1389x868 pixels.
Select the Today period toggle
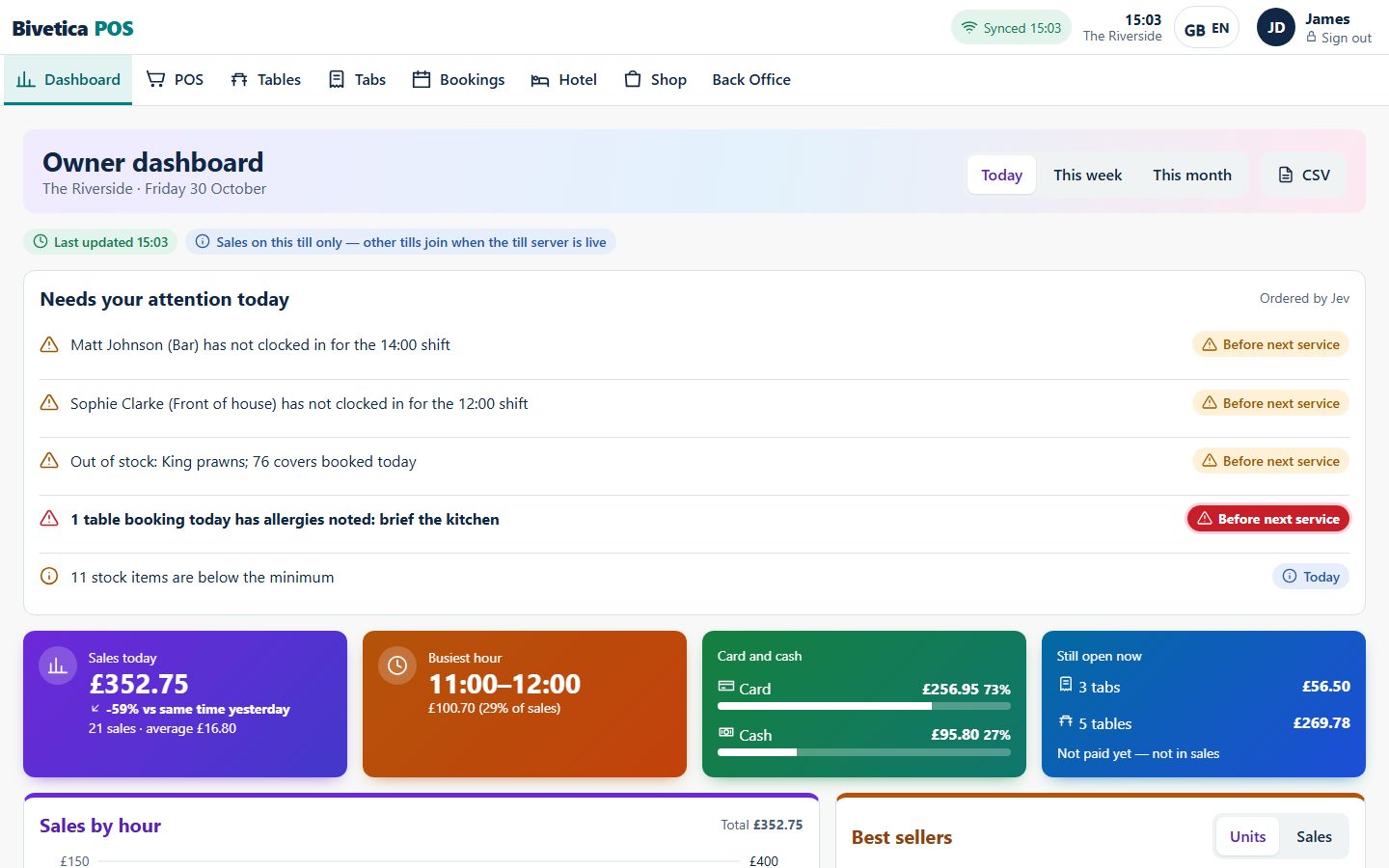[1001, 175]
